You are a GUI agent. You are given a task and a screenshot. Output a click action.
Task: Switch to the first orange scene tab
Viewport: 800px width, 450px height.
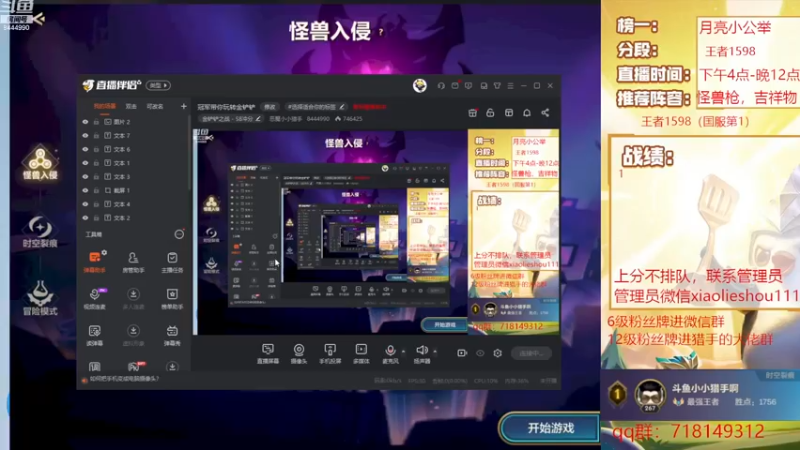(105, 106)
